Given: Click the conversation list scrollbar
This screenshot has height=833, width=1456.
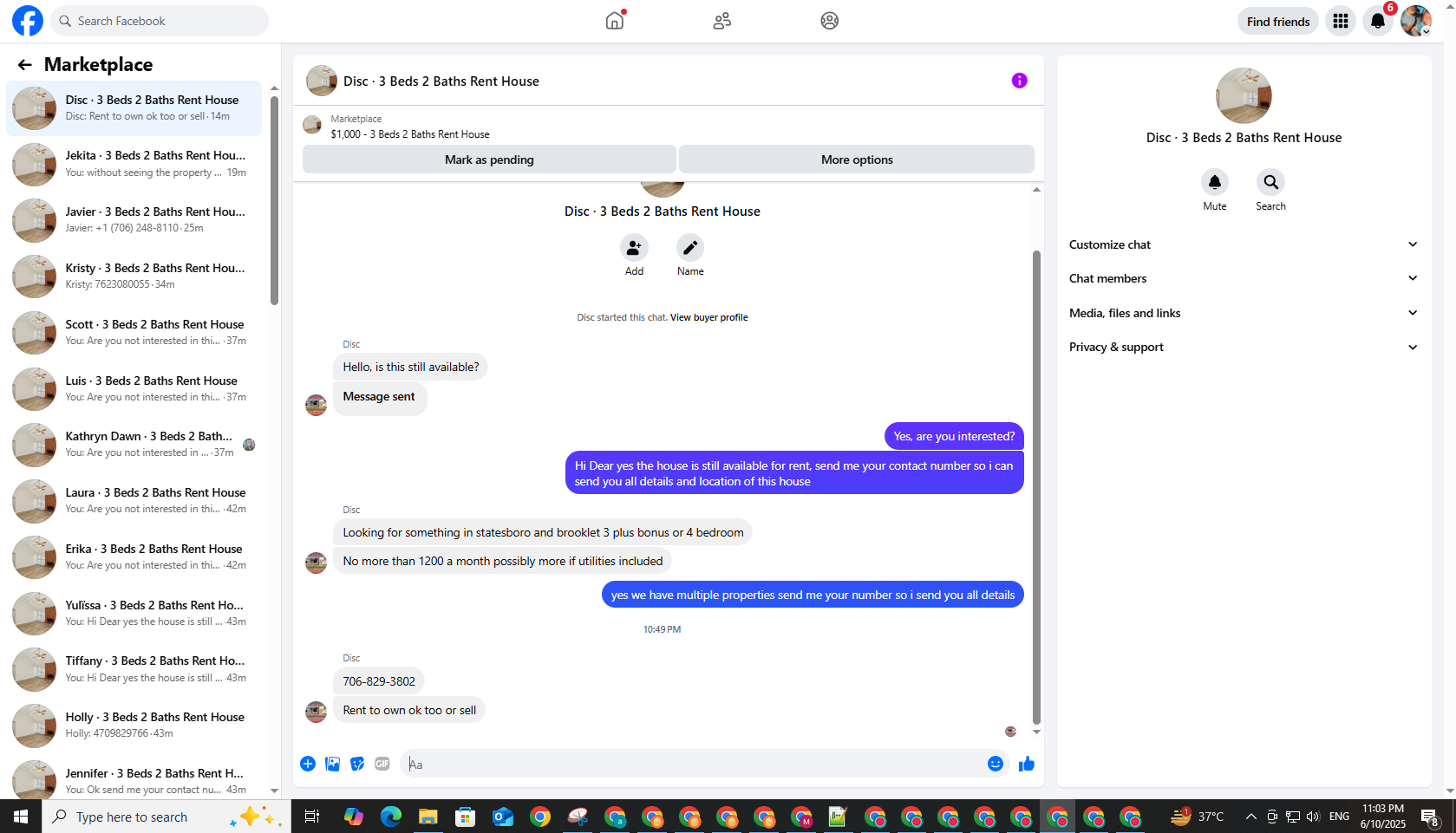Looking at the screenshot, I should (x=274, y=199).
